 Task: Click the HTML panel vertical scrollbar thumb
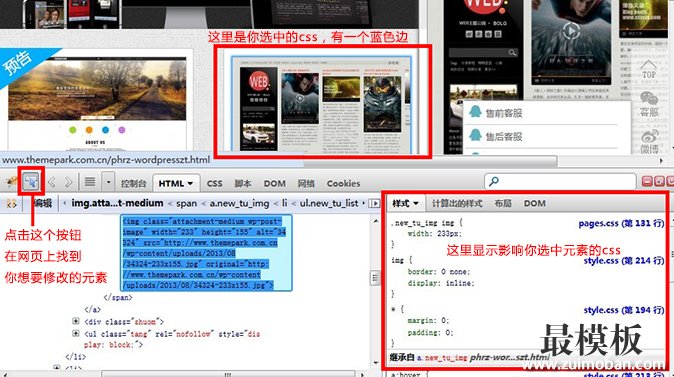tap(375, 278)
